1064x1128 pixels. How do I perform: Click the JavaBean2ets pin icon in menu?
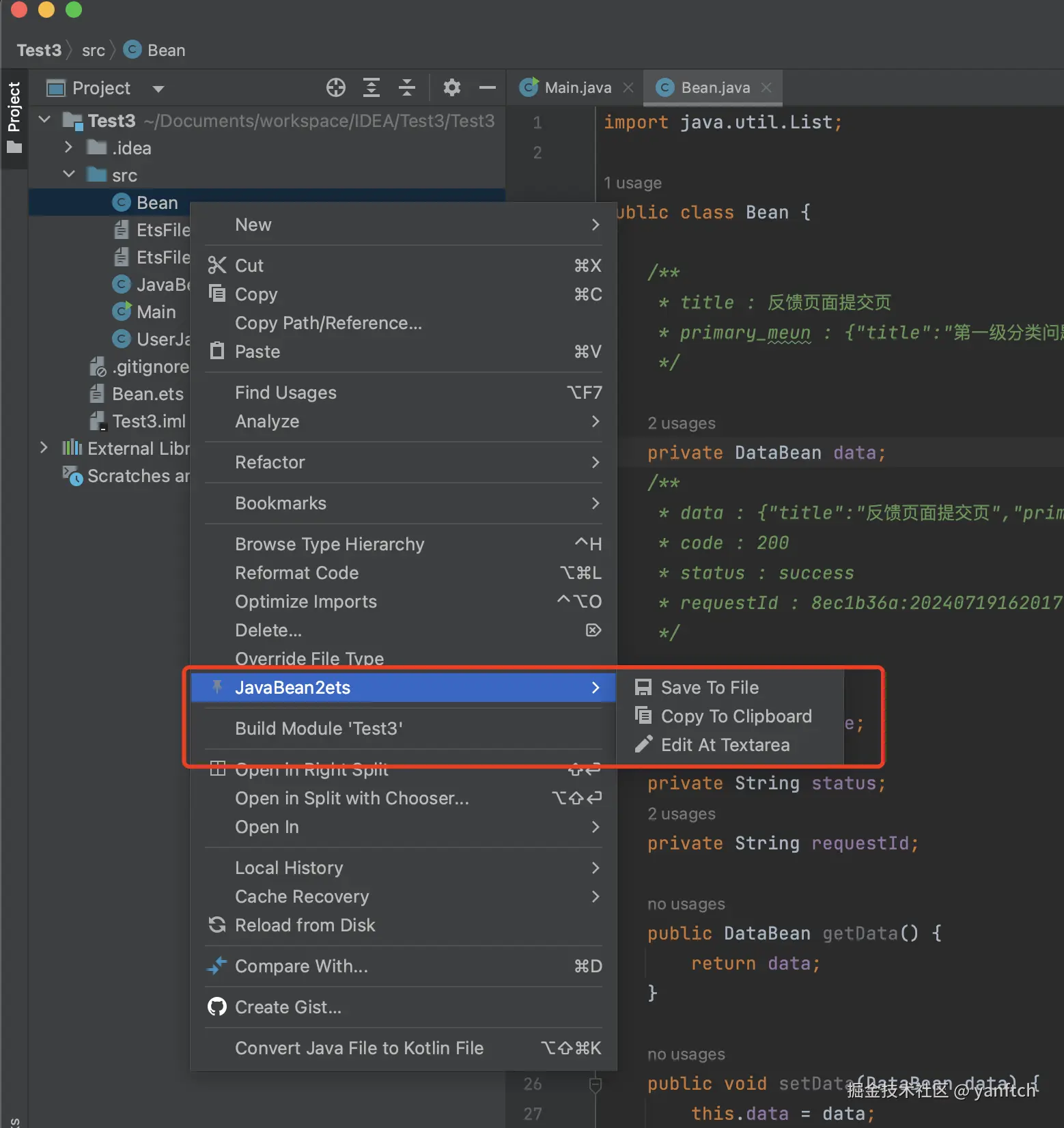(x=217, y=687)
